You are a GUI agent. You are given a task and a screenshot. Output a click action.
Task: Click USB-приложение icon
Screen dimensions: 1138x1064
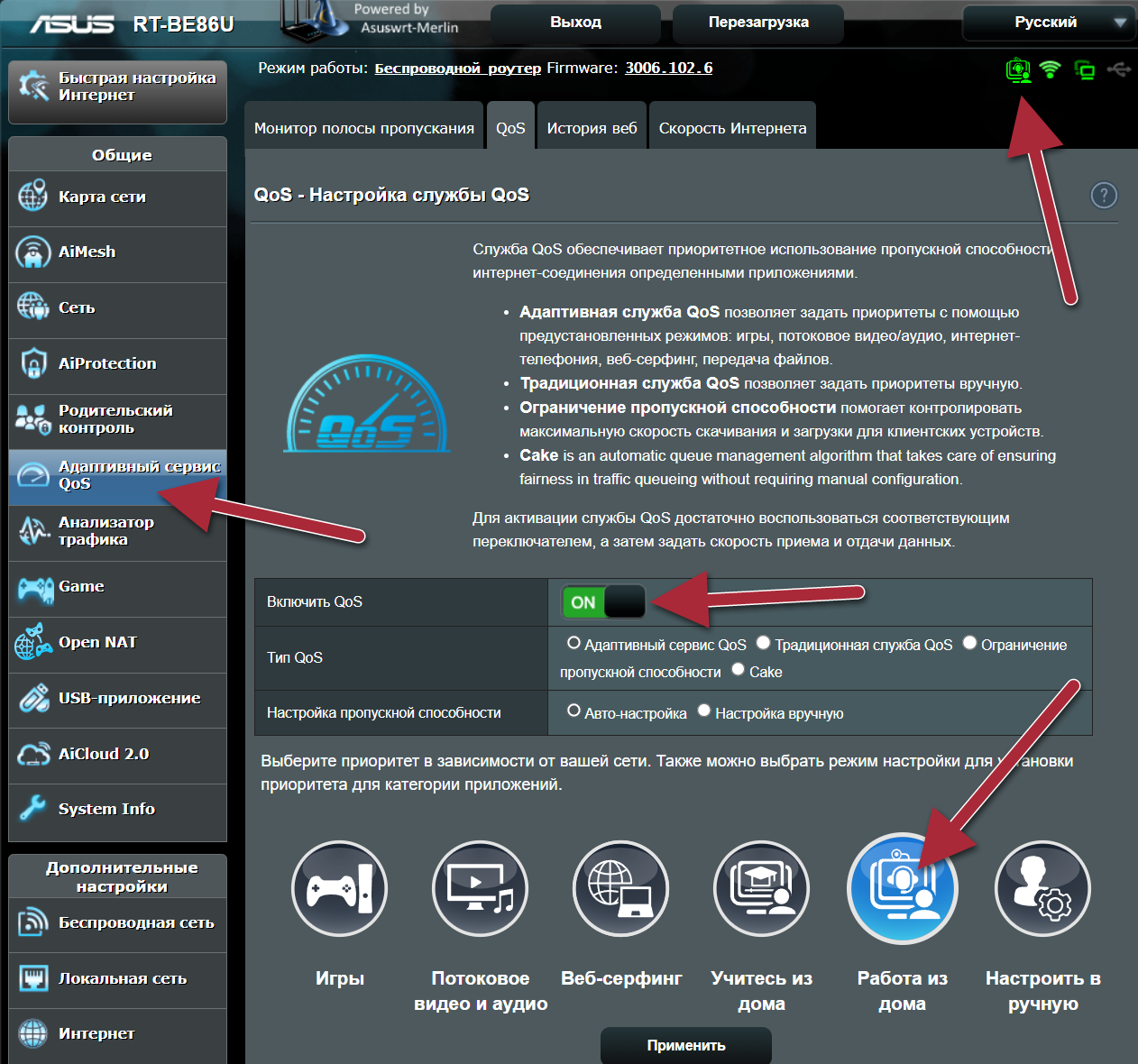coord(33,698)
